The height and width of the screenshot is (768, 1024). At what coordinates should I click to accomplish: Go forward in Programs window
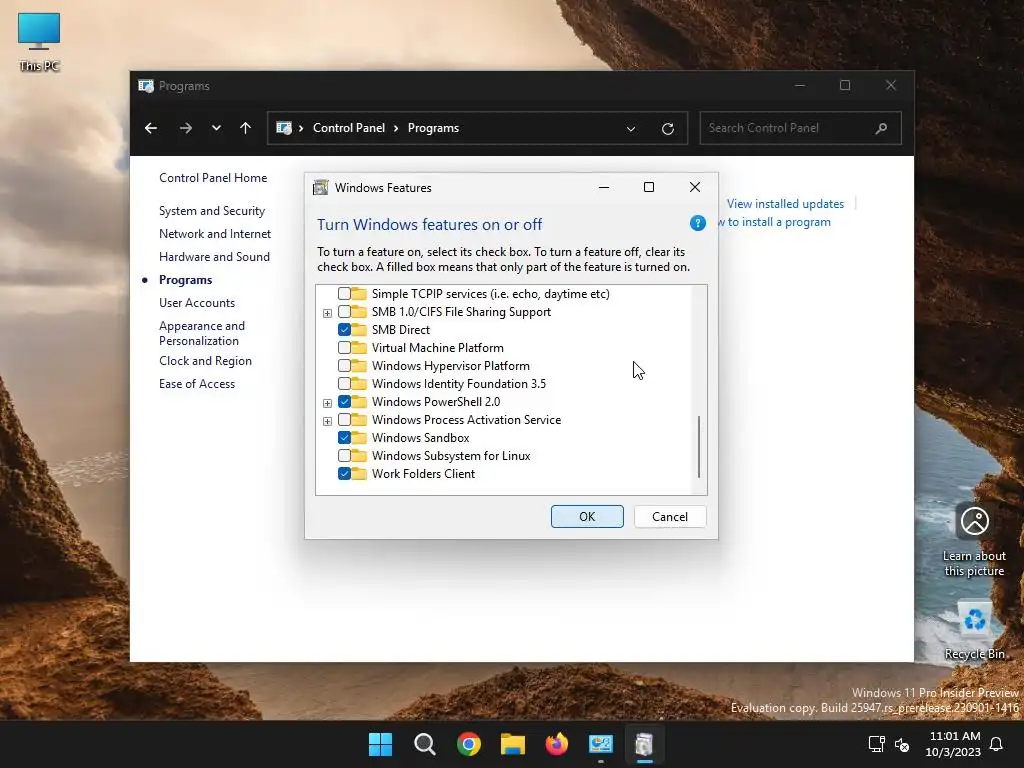[x=186, y=128]
